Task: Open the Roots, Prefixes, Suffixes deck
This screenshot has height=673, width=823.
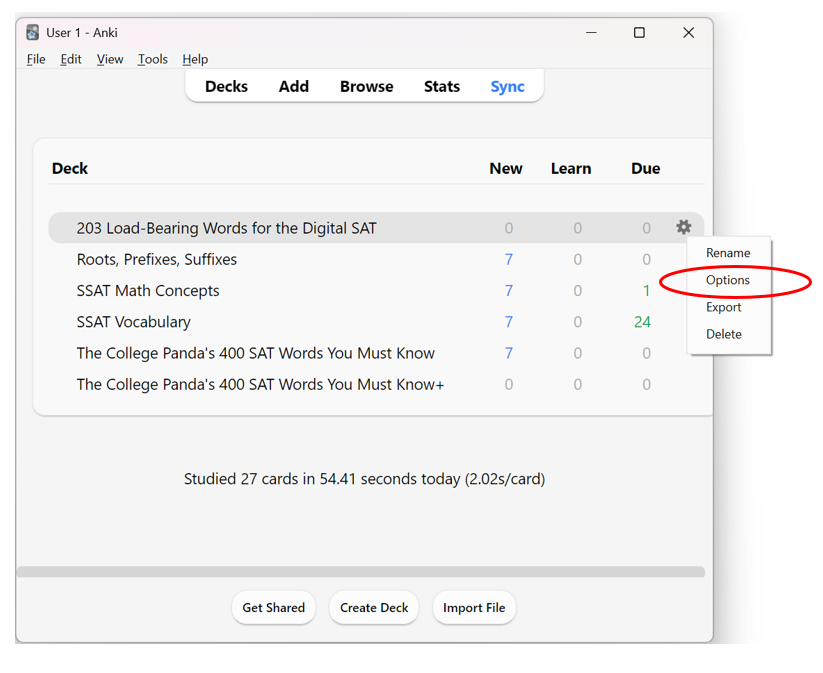Action: pos(157,260)
